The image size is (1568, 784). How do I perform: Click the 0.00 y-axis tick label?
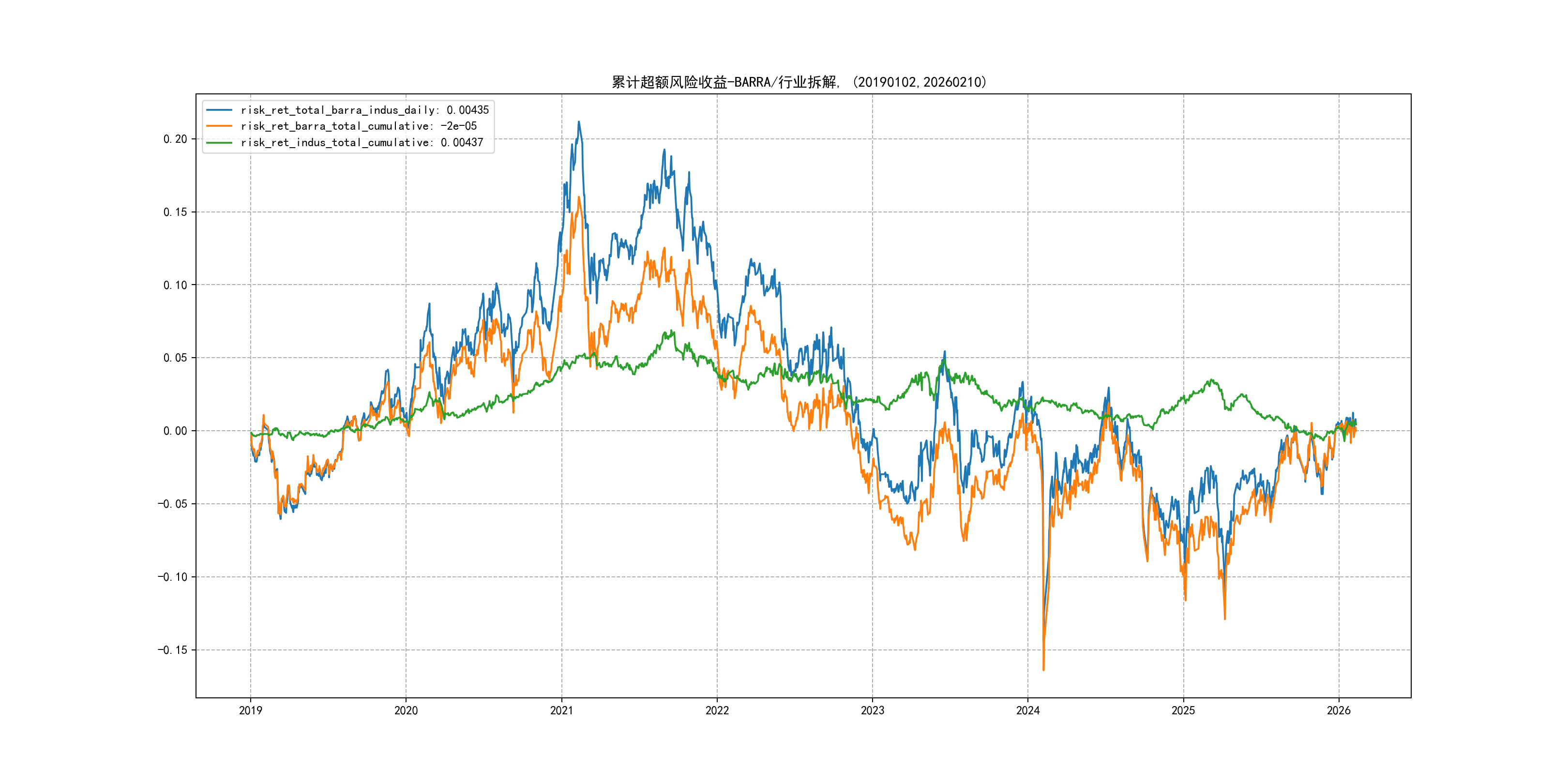[175, 431]
